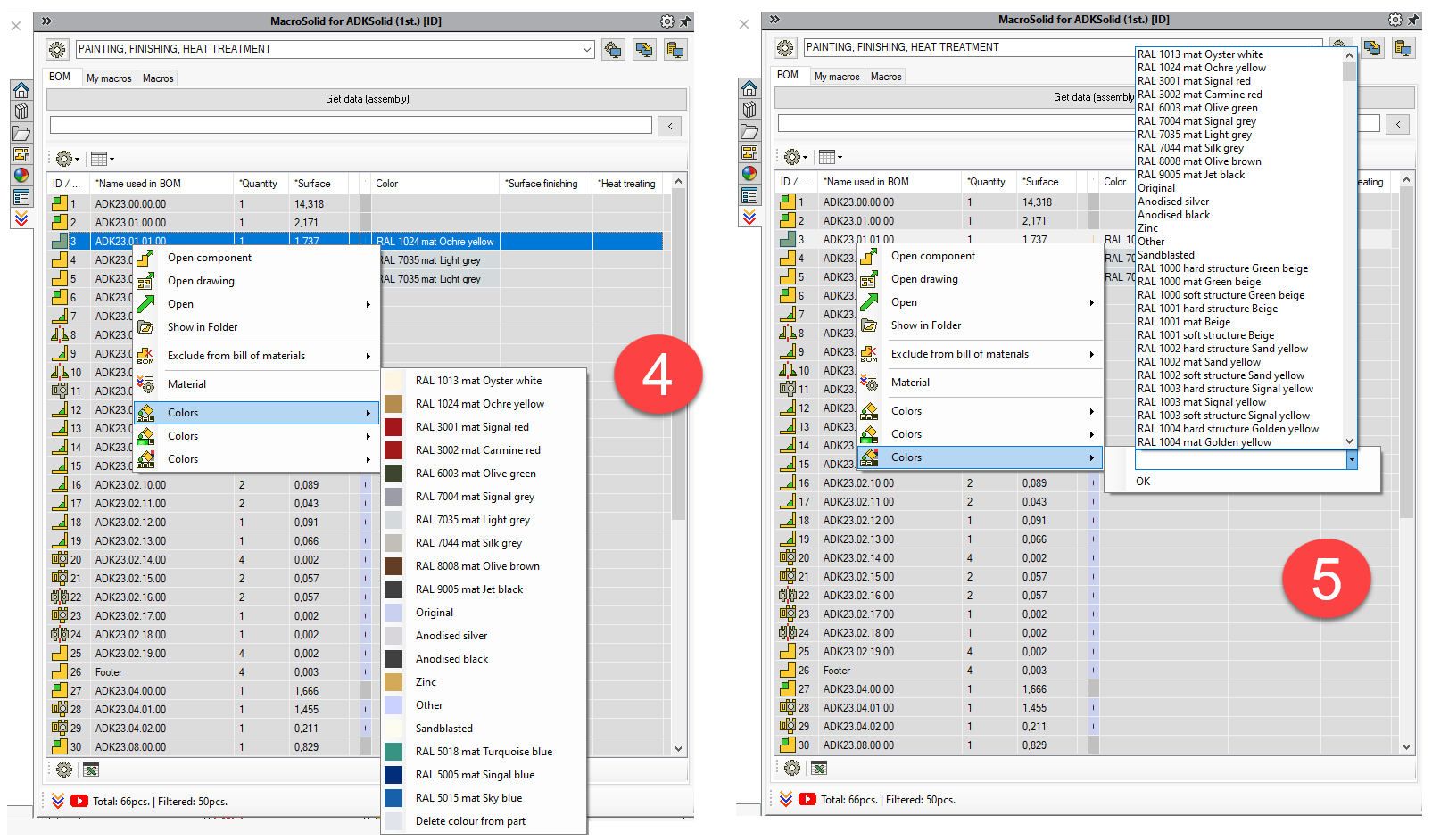Click the back arrow button next to left search field
This screenshot has height=840, width=1432.
click(670, 126)
